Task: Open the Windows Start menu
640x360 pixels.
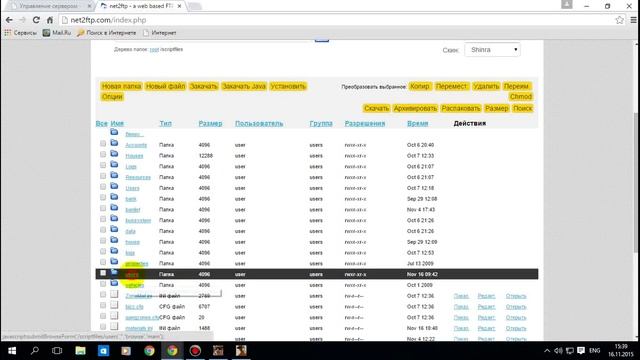Action: tap(12, 351)
